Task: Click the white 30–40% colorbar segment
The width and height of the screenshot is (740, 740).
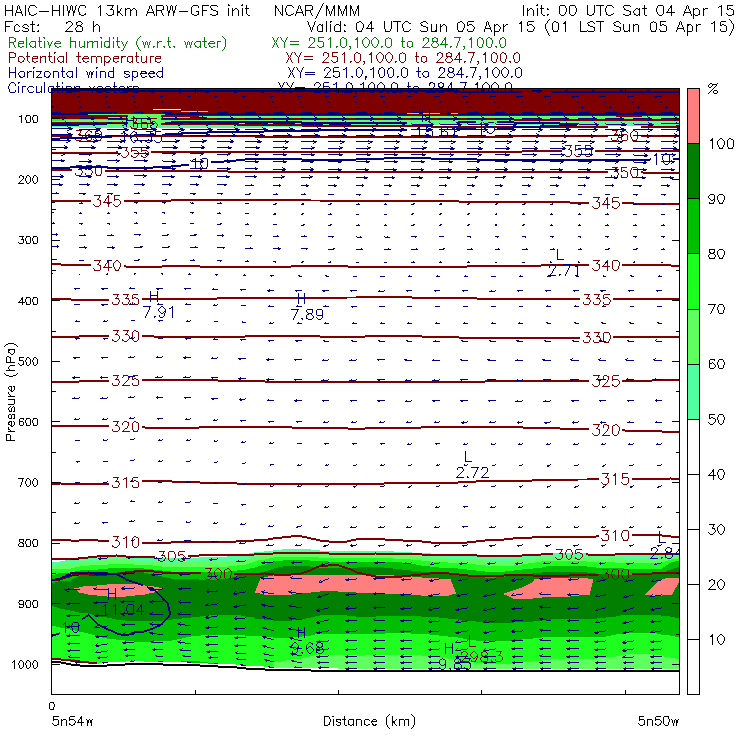Action: [693, 502]
